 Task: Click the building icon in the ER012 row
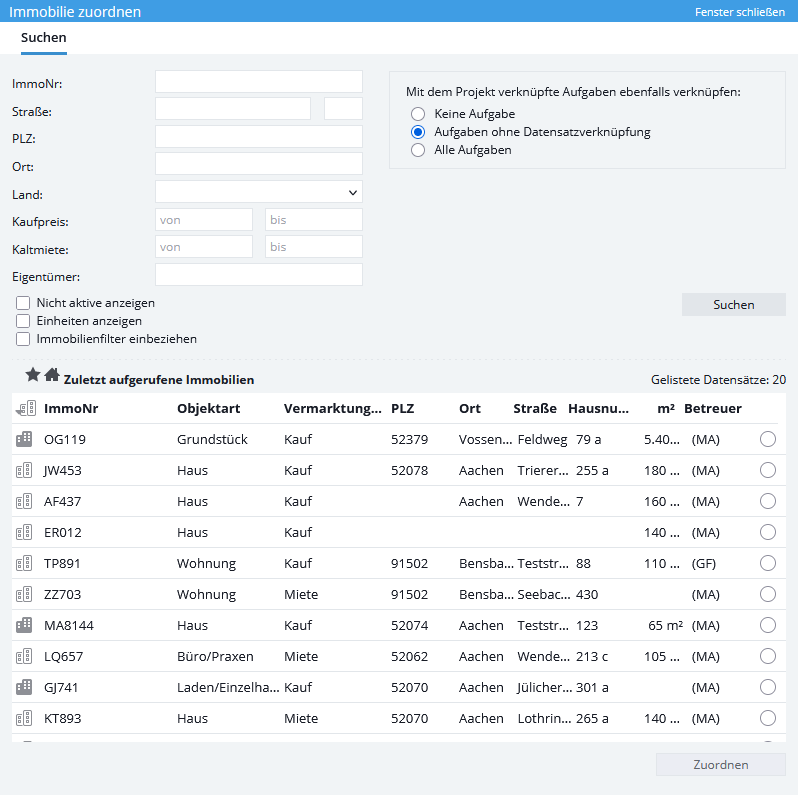pyautogui.click(x=24, y=532)
